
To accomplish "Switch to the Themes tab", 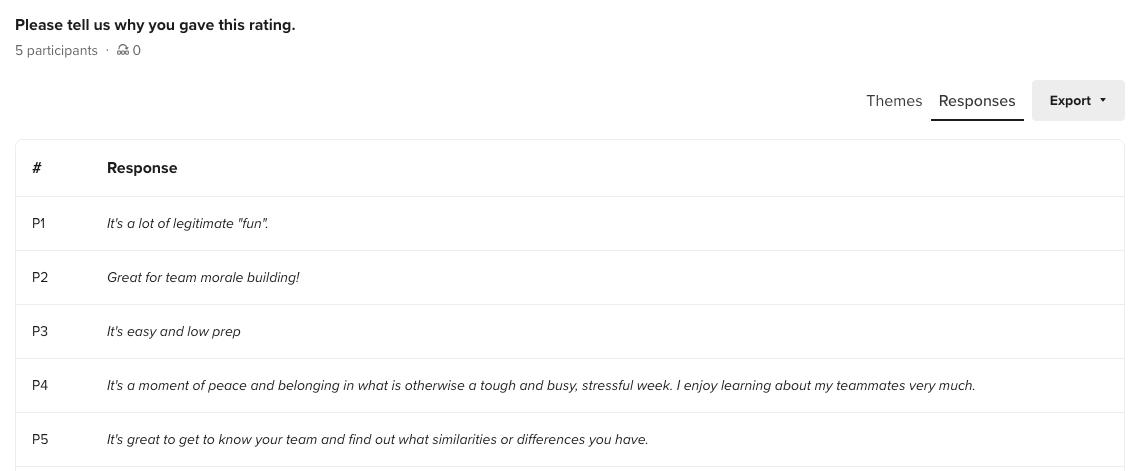I will pos(894,101).
